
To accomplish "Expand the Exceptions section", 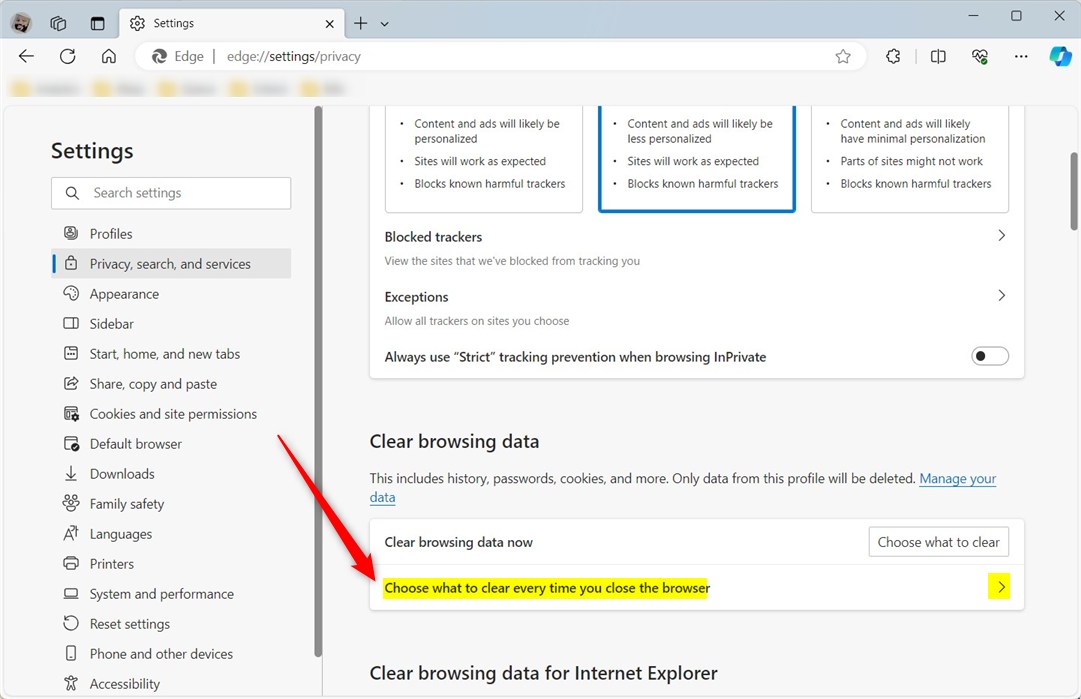I will point(1001,296).
